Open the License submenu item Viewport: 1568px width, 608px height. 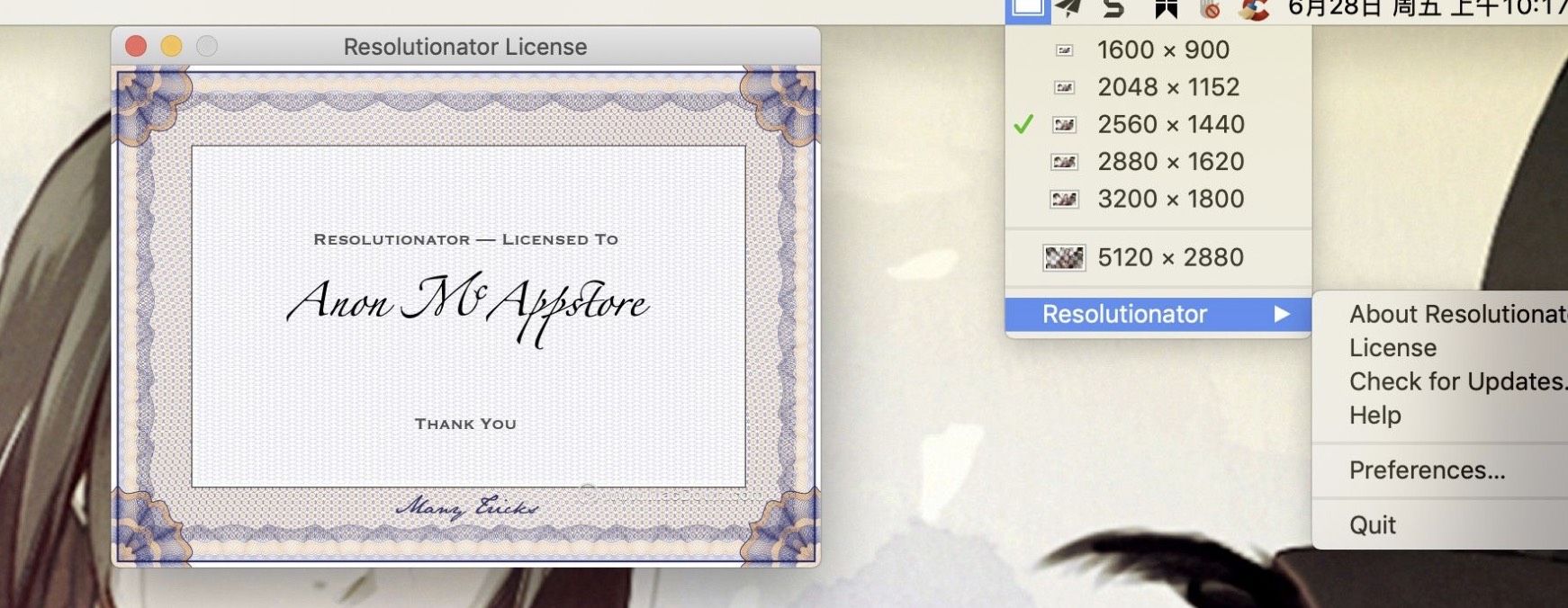pos(1440,348)
